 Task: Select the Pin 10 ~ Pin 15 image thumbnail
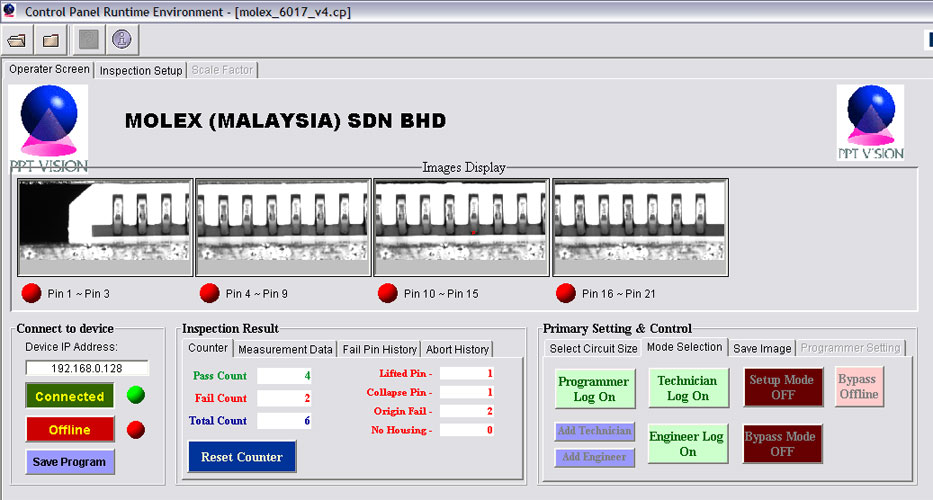click(x=461, y=228)
